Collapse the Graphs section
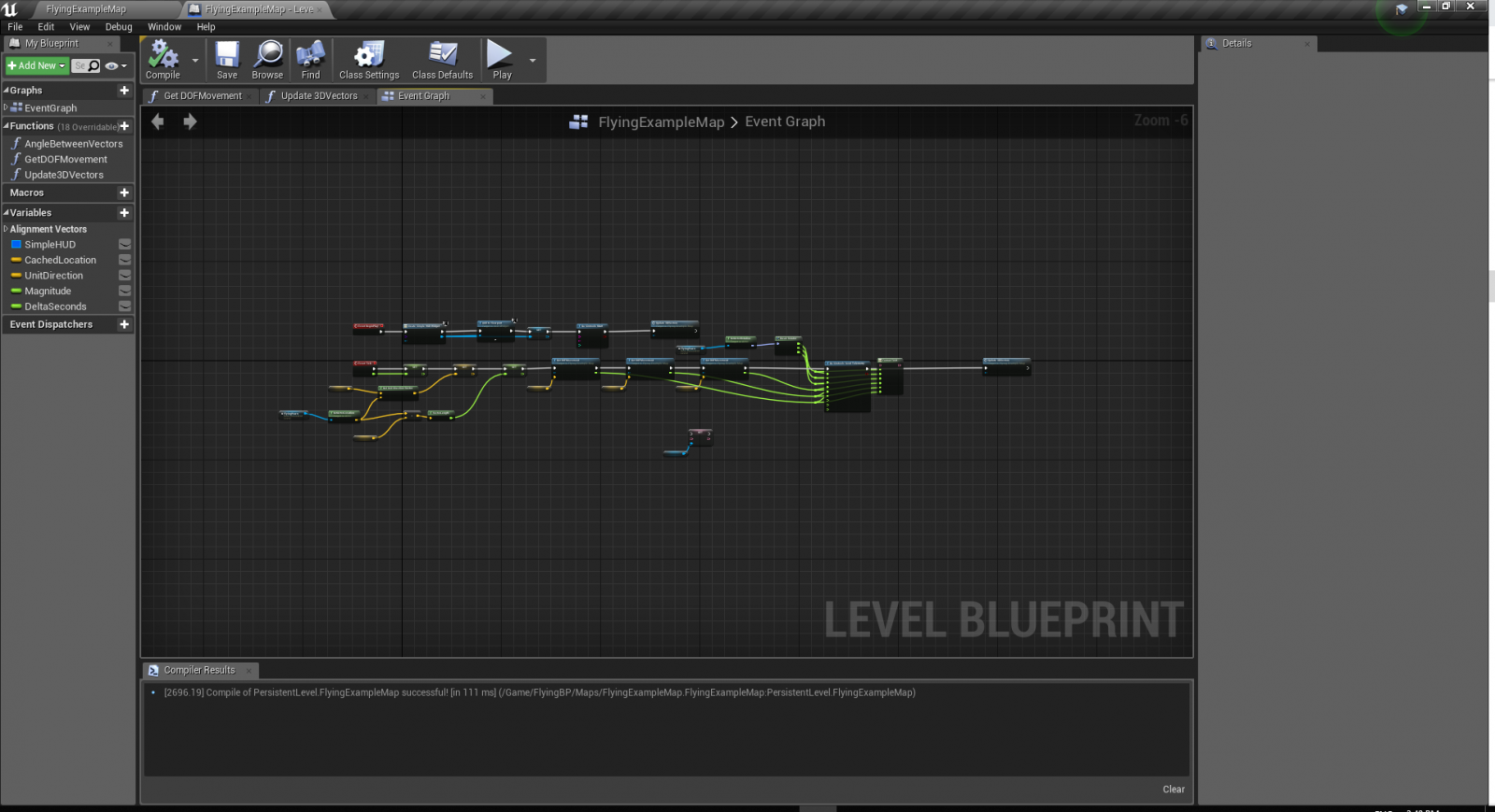 (6, 91)
